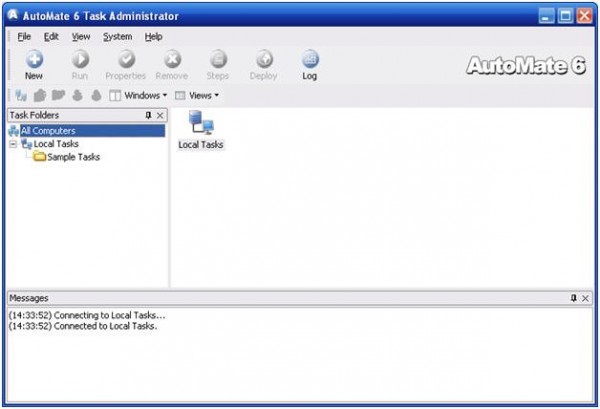Image resolution: width=600 pixels, height=409 pixels.
Task: Click the first greyed person icon in the small toolbar
Action: [x=77, y=95]
